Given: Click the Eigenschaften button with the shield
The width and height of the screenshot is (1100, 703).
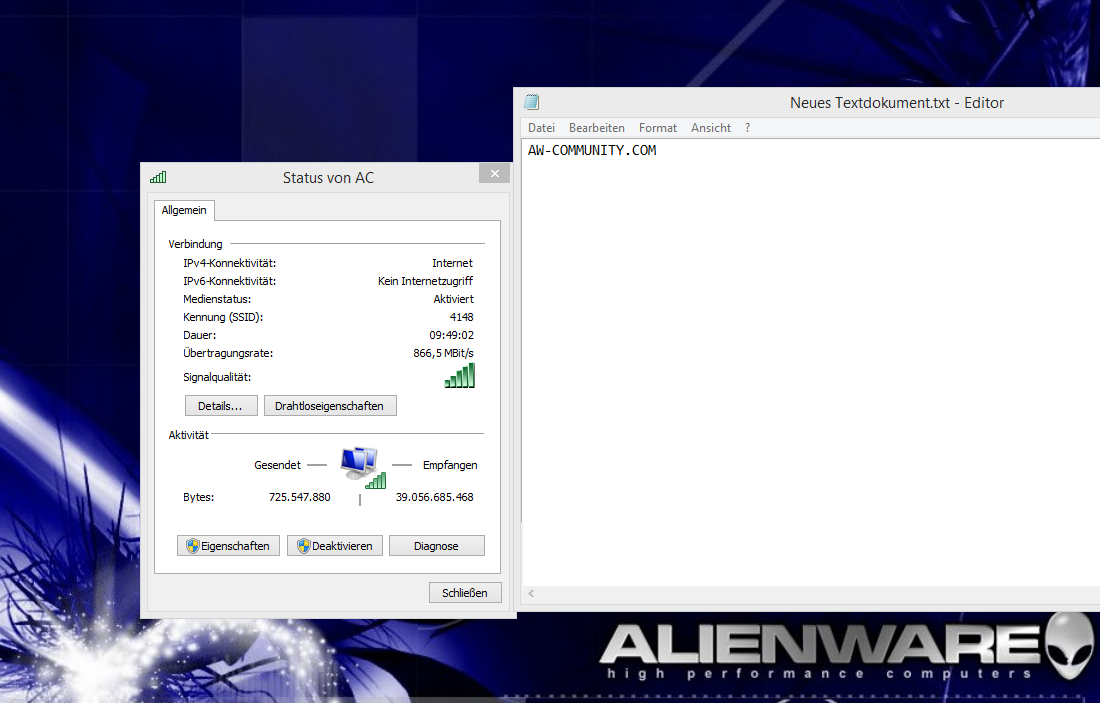Looking at the screenshot, I should [x=228, y=546].
